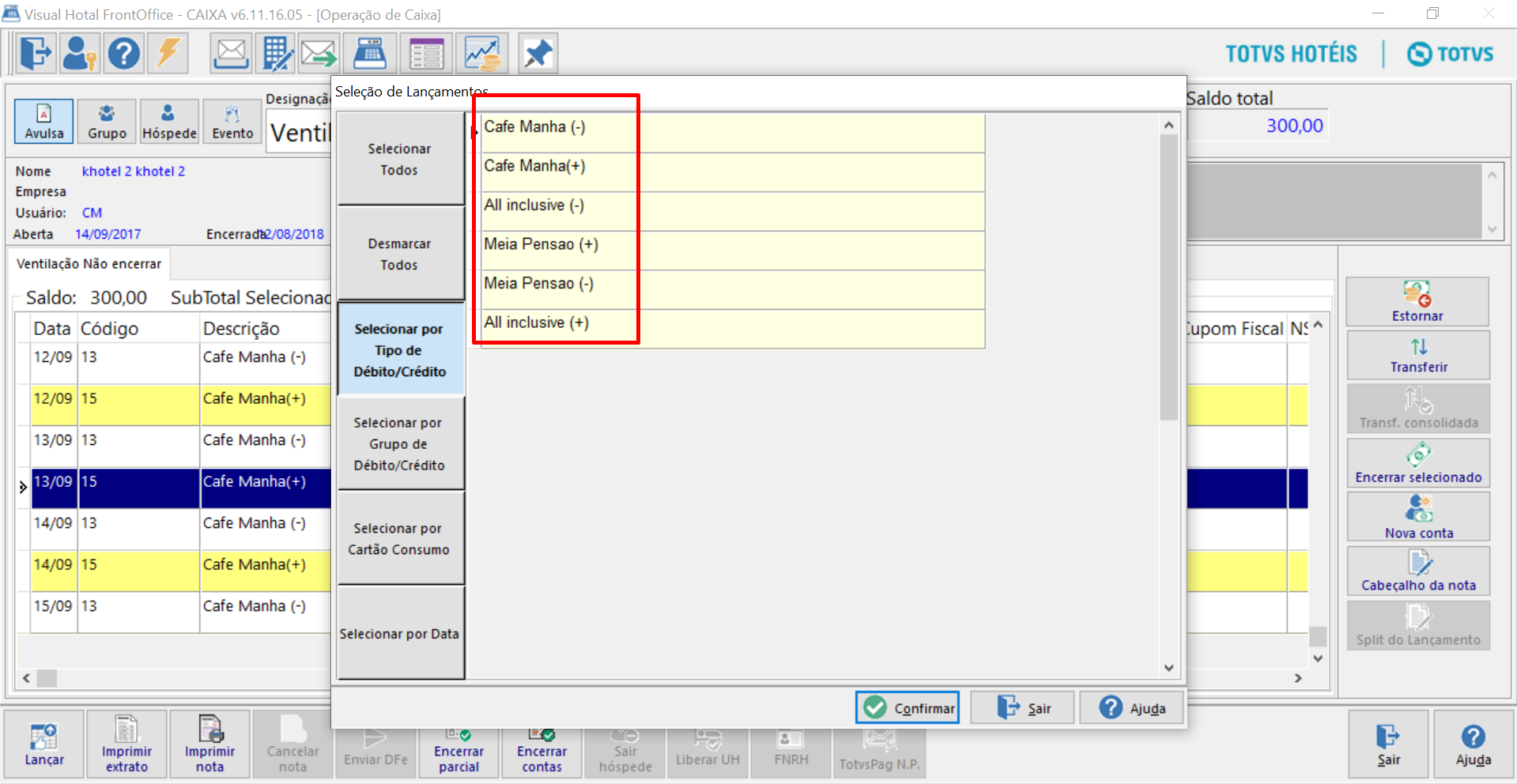Select the 14/09 code 13 Cafe Manha (-) row
This screenshot has height=784, width=1517.
[x=181, y=530]
